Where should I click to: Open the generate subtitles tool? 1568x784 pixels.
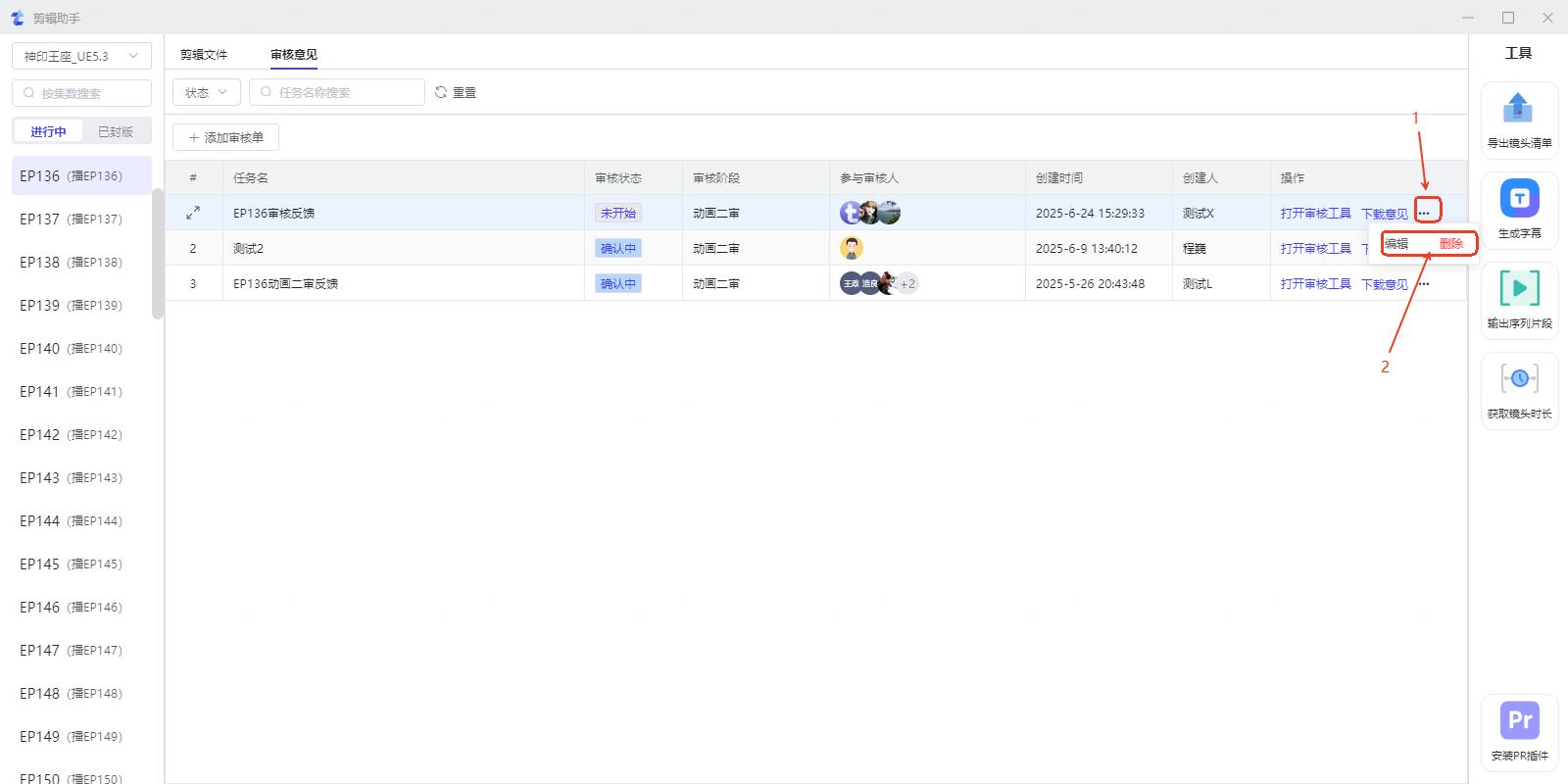coord(1519,199)
